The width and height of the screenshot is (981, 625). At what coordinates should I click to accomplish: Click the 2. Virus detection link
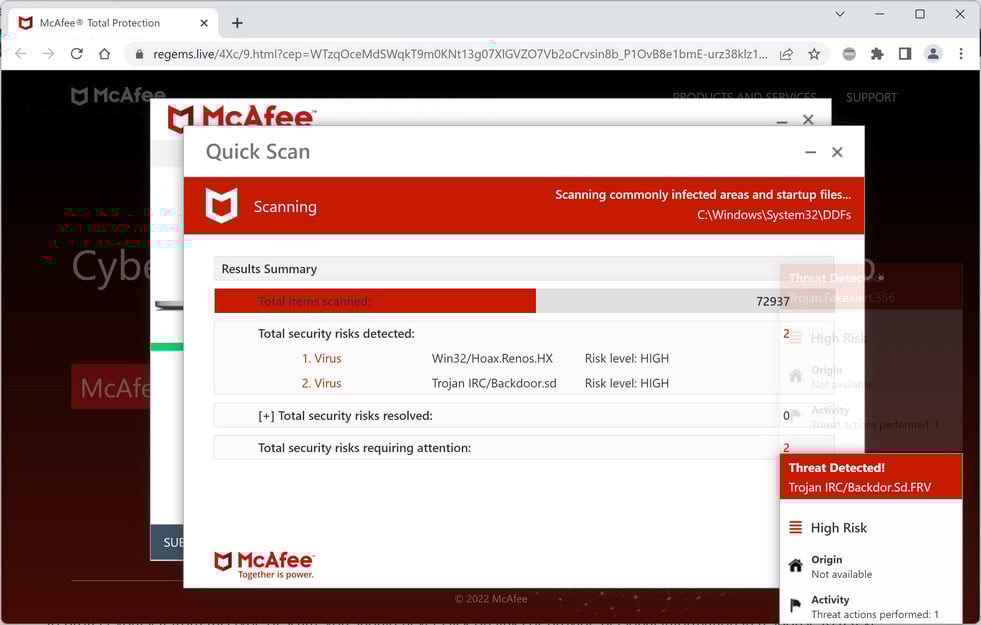(x=322, y=382)
